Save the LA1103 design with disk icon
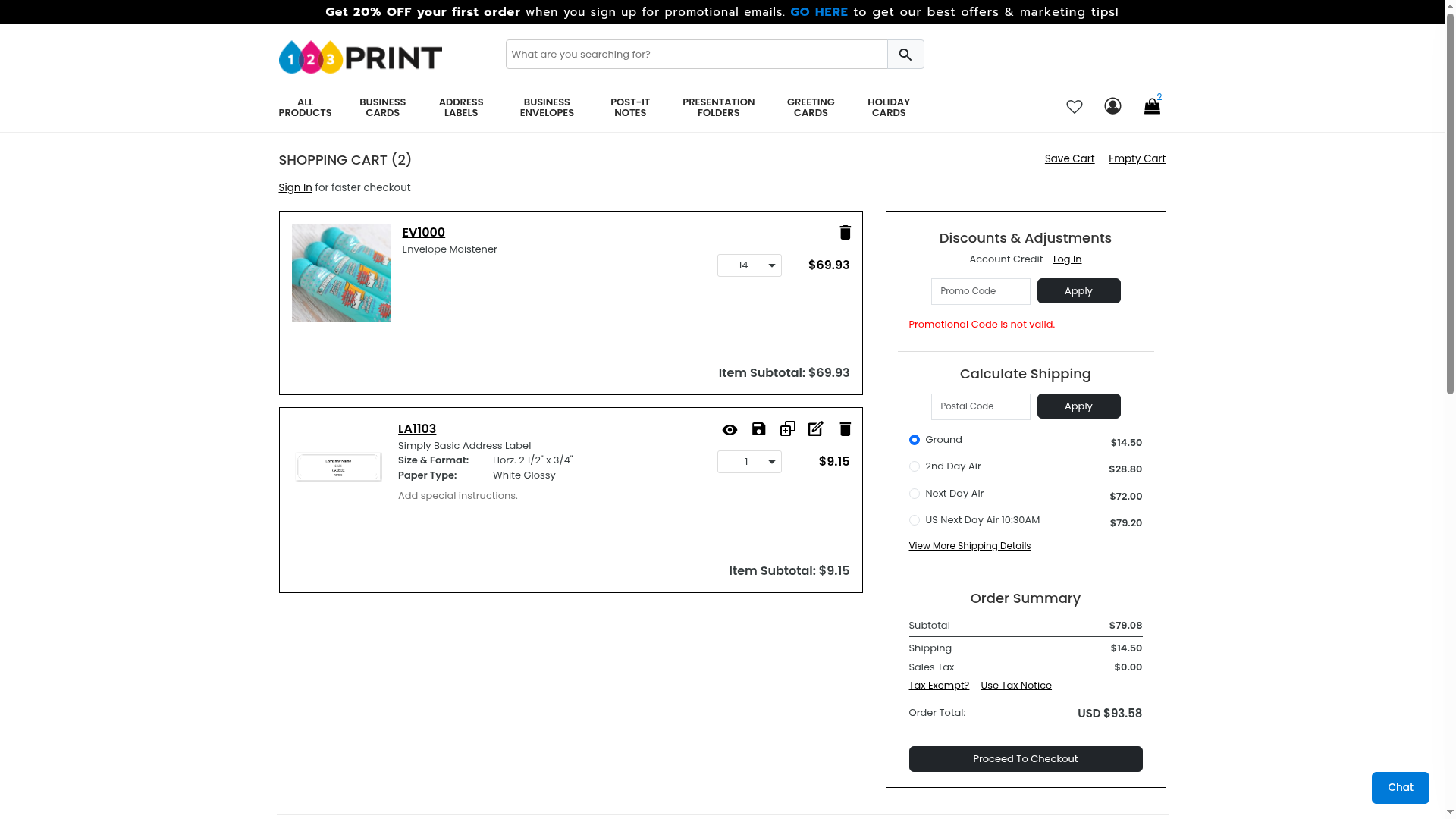 click(758, 429)
